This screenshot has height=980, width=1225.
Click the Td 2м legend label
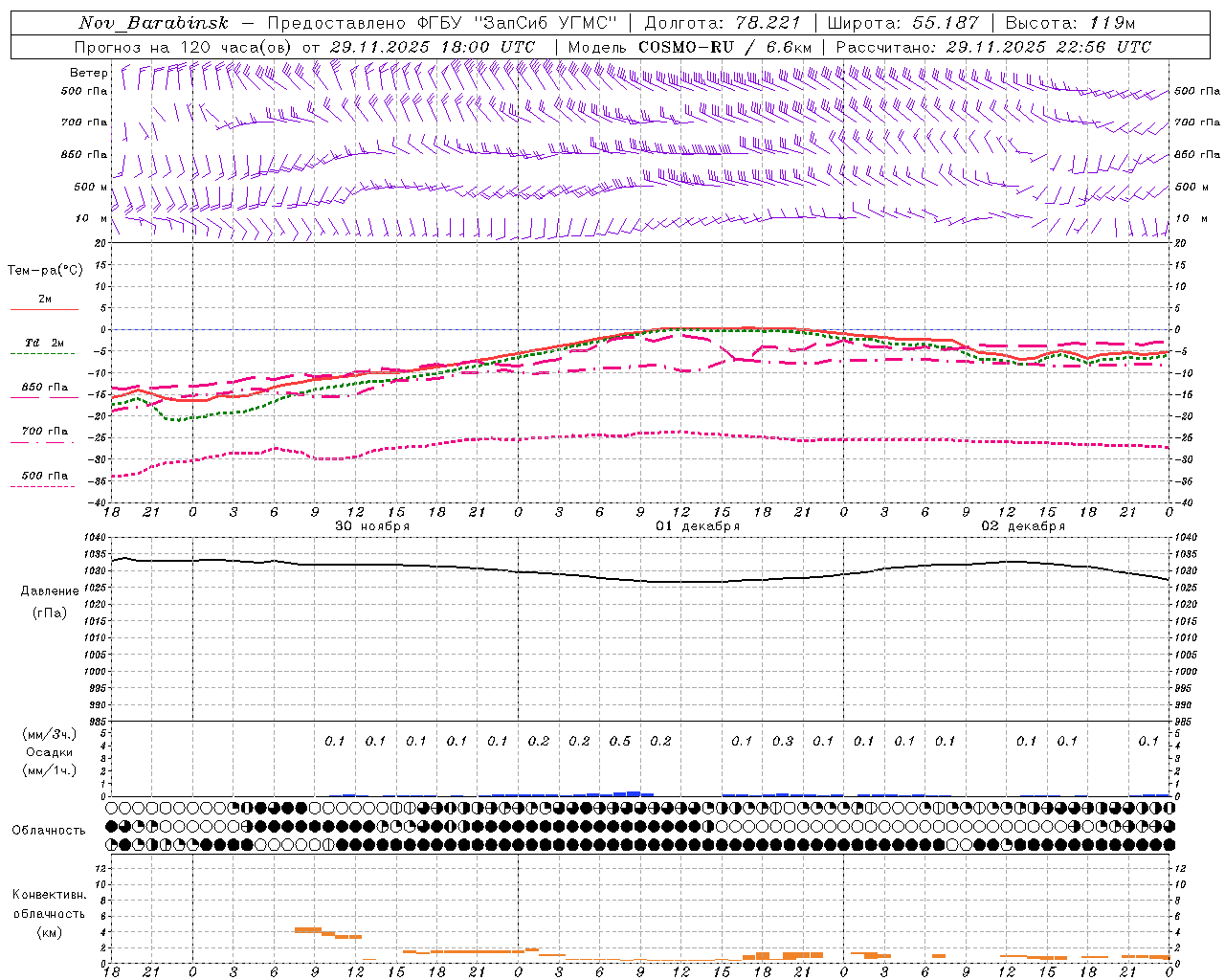pos(45,343)
